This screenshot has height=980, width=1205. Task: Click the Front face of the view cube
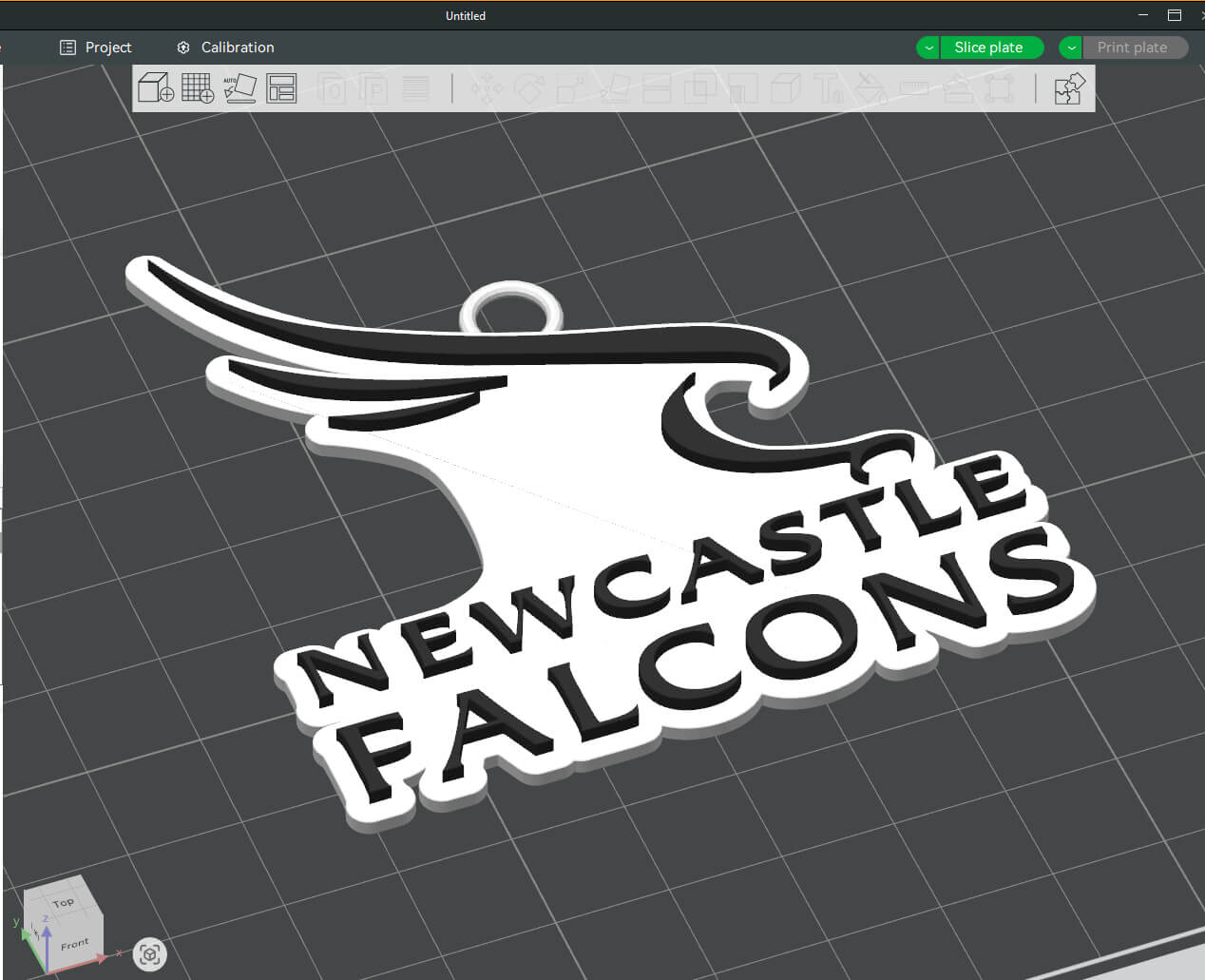pos(75,944)
